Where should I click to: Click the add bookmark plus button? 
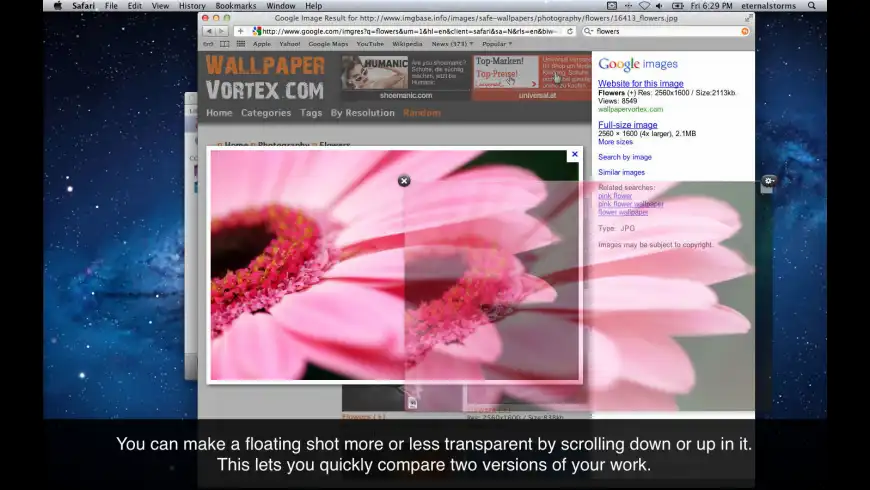click(240, 31)
